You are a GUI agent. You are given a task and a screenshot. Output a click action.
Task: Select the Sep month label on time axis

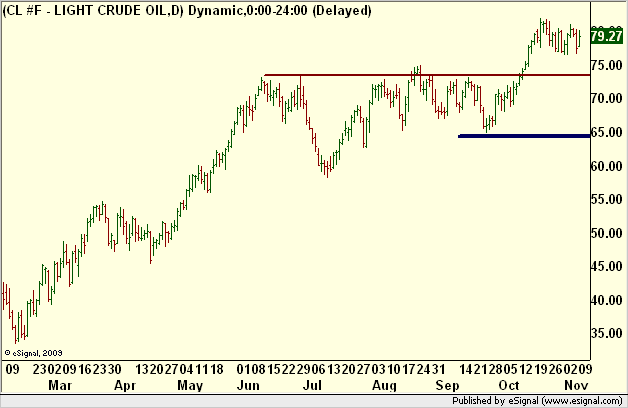pyautogui.click(x=447, y=386)
